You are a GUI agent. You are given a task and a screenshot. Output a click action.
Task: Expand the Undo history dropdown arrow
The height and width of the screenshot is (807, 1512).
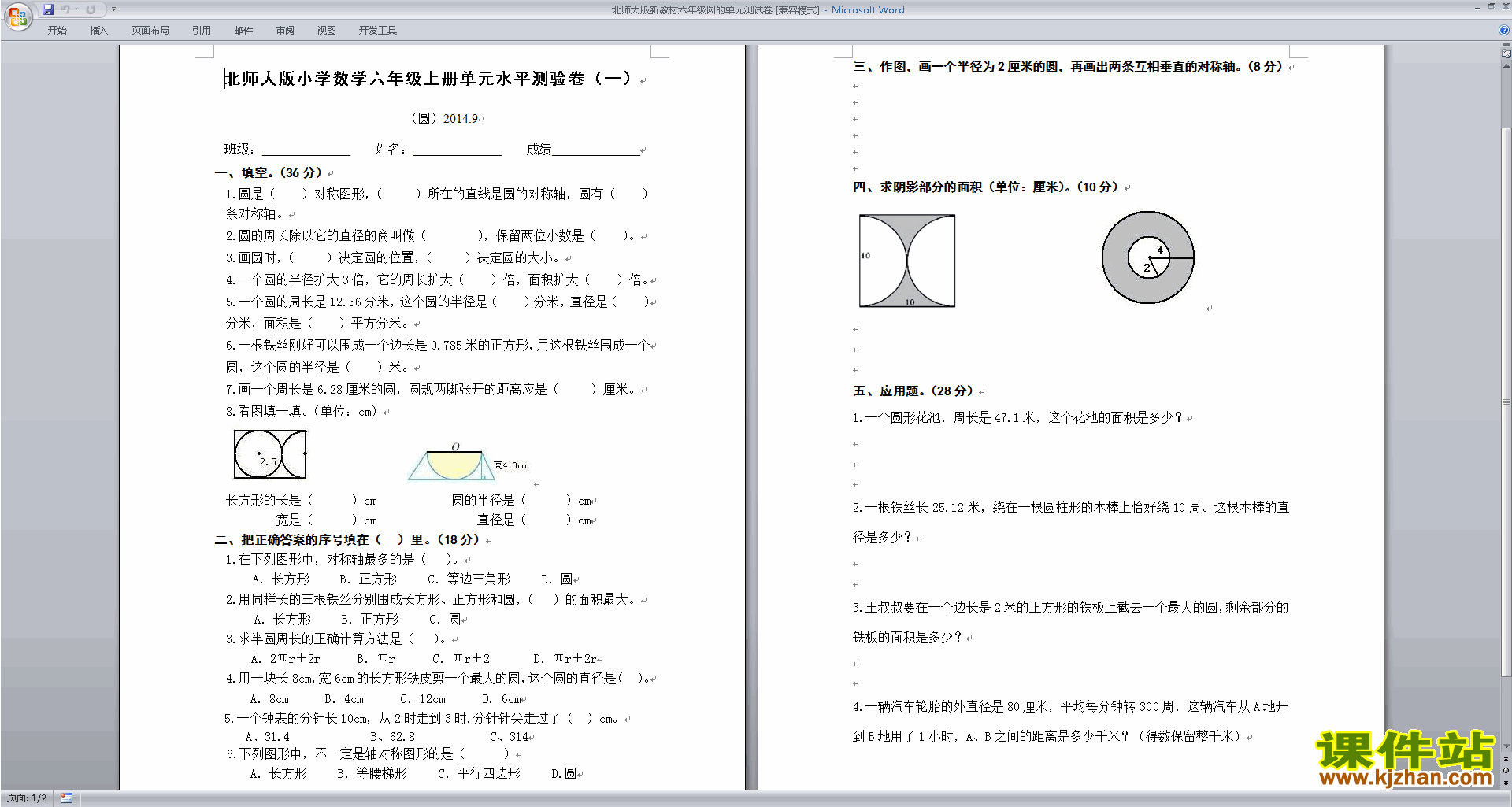coord(77,9)
